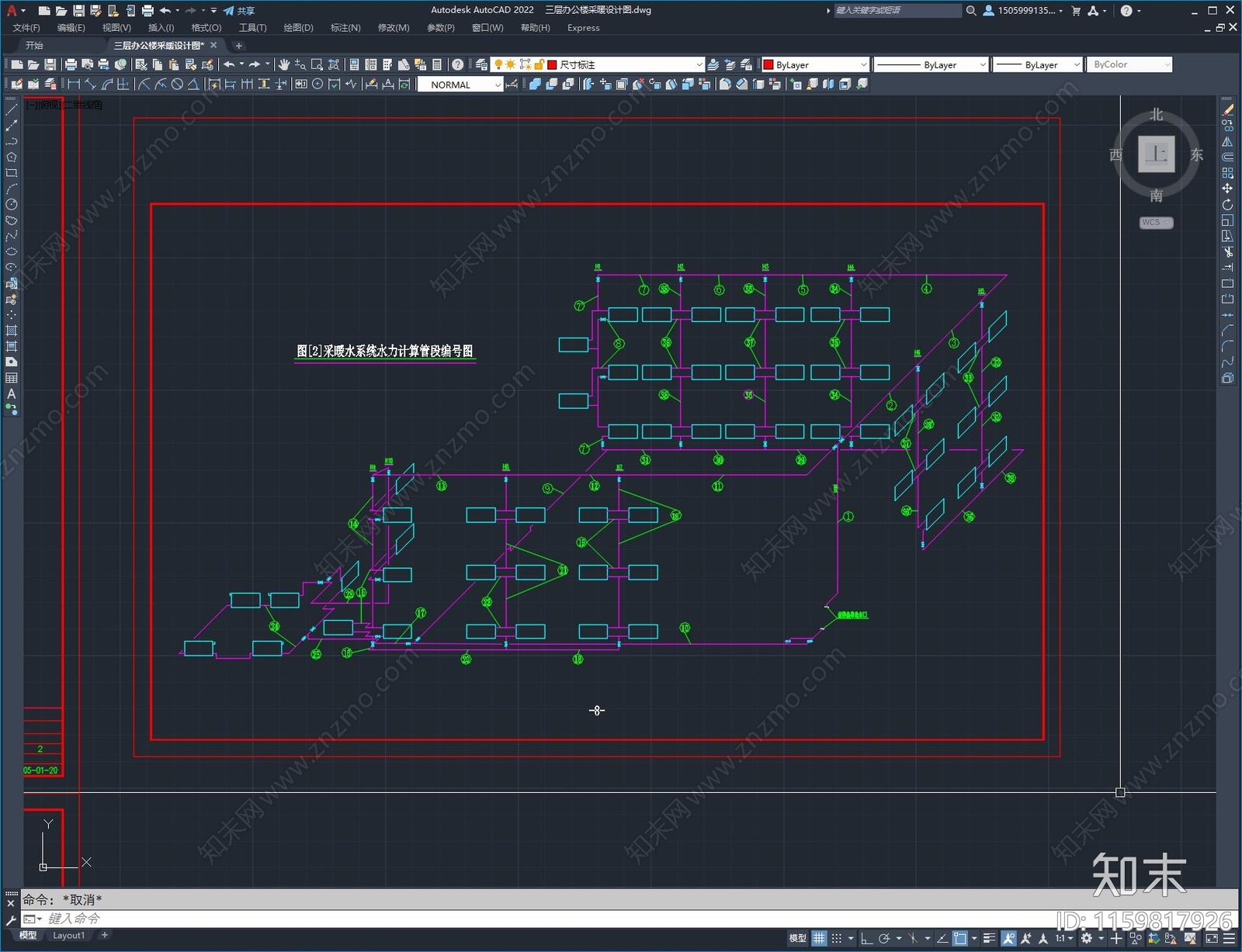Click the Pan hand tool icon
The height and width of the screenshot is (952, 1242).
pyautogui.click(x=284, y=64)
